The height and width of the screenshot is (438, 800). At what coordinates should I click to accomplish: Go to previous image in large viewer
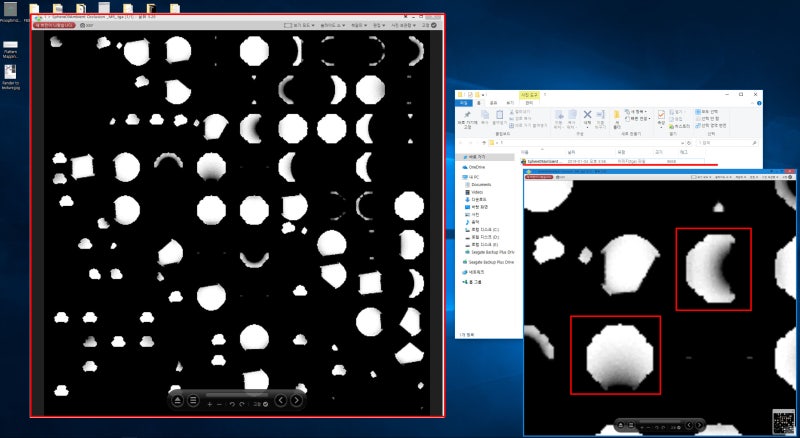pos(280,400)
